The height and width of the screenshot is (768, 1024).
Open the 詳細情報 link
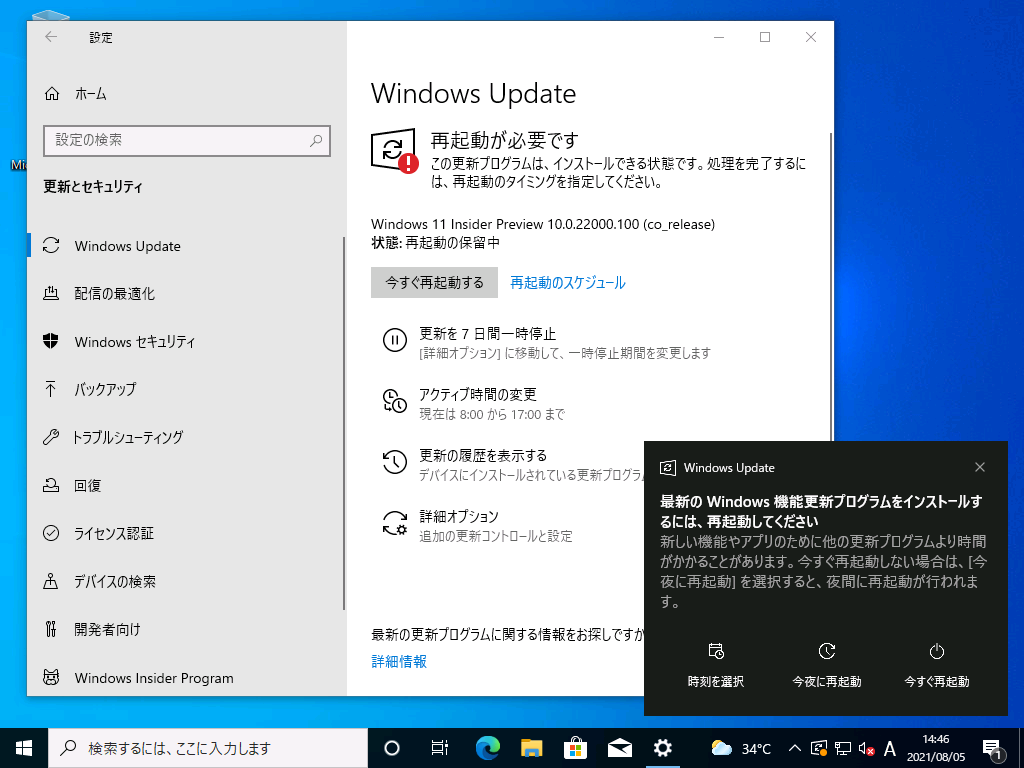coord(399,662)
